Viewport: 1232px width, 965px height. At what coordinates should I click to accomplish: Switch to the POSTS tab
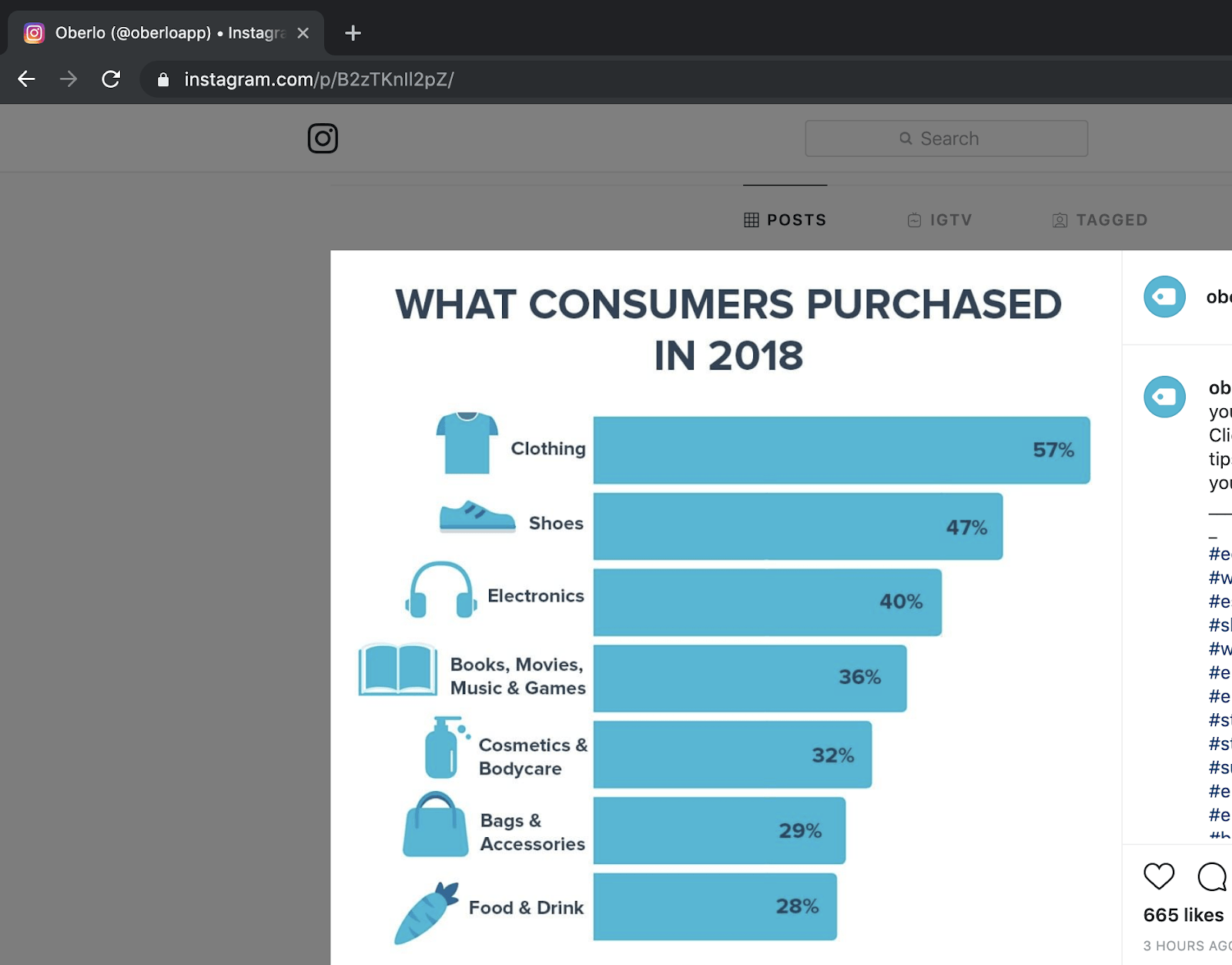pos(785,220)
